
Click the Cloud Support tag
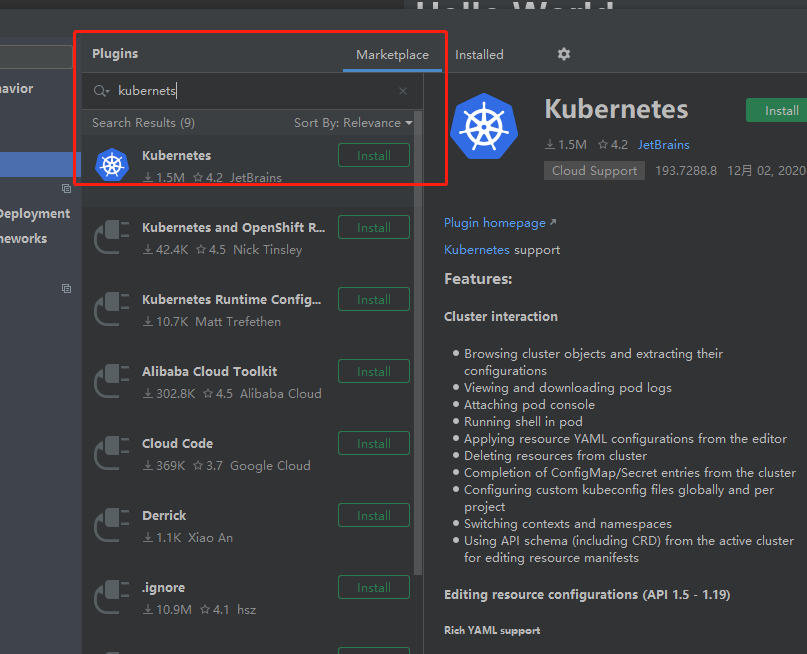tap(594, 171)
